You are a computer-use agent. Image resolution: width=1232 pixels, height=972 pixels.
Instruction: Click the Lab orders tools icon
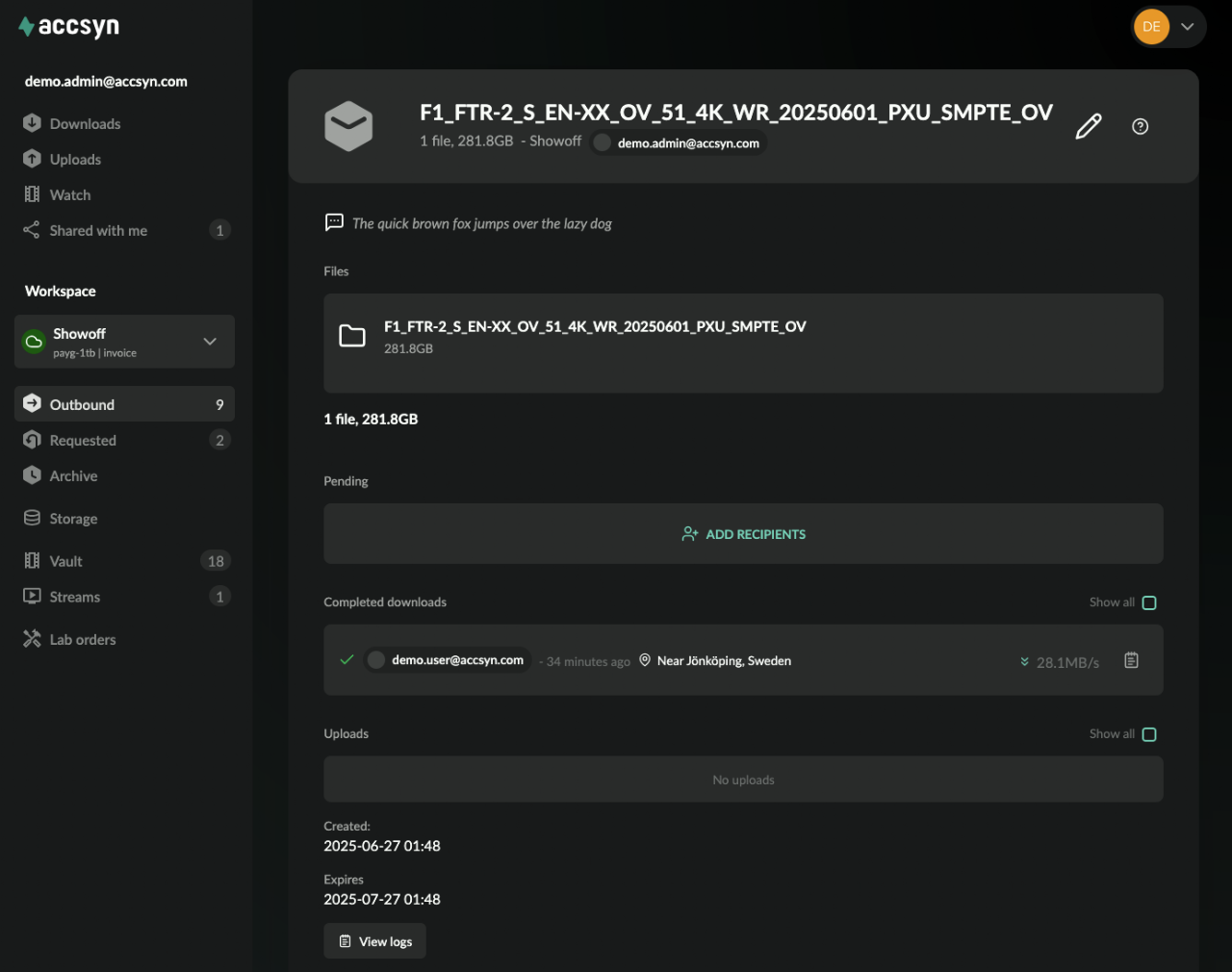(32, 638)
